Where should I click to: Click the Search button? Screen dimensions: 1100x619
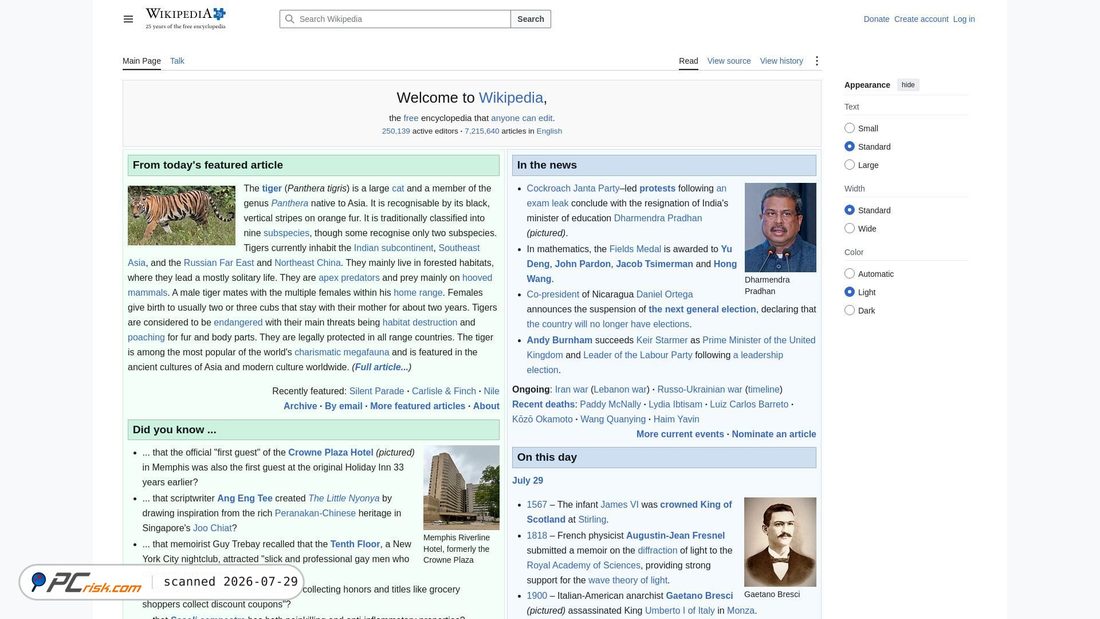530,19
